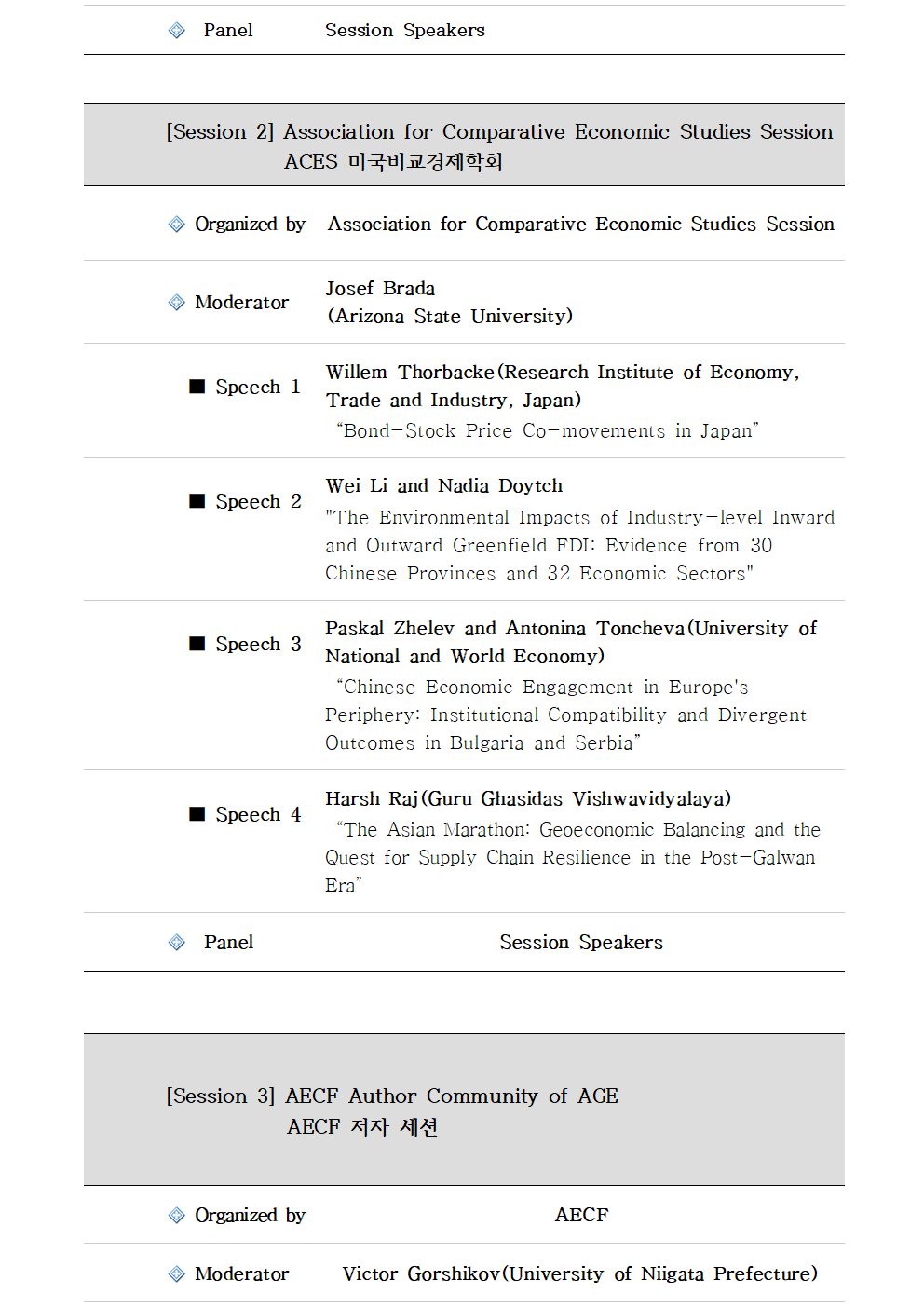Click black square bullet for Speech 4
Image resolution: width=924 pixels, height=1307 pixels.
pos(197,814)
